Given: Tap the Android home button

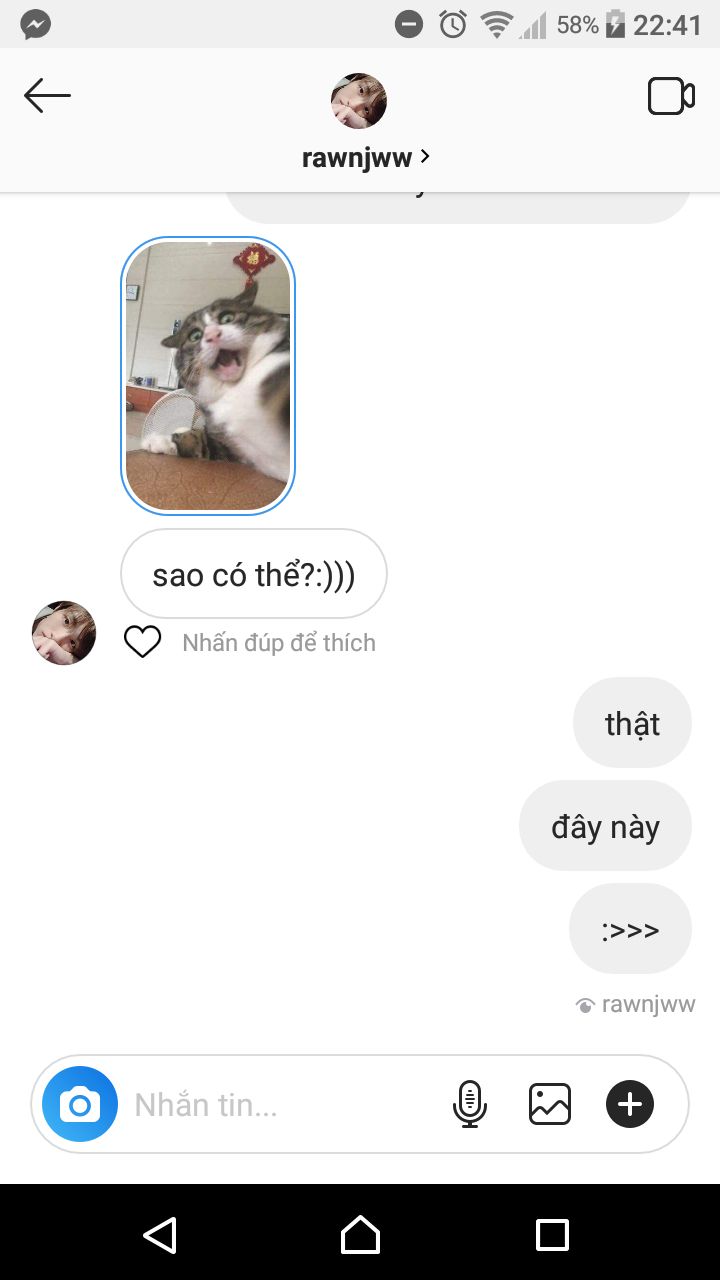Looking at the screenshot, I should click(360, 1235).
